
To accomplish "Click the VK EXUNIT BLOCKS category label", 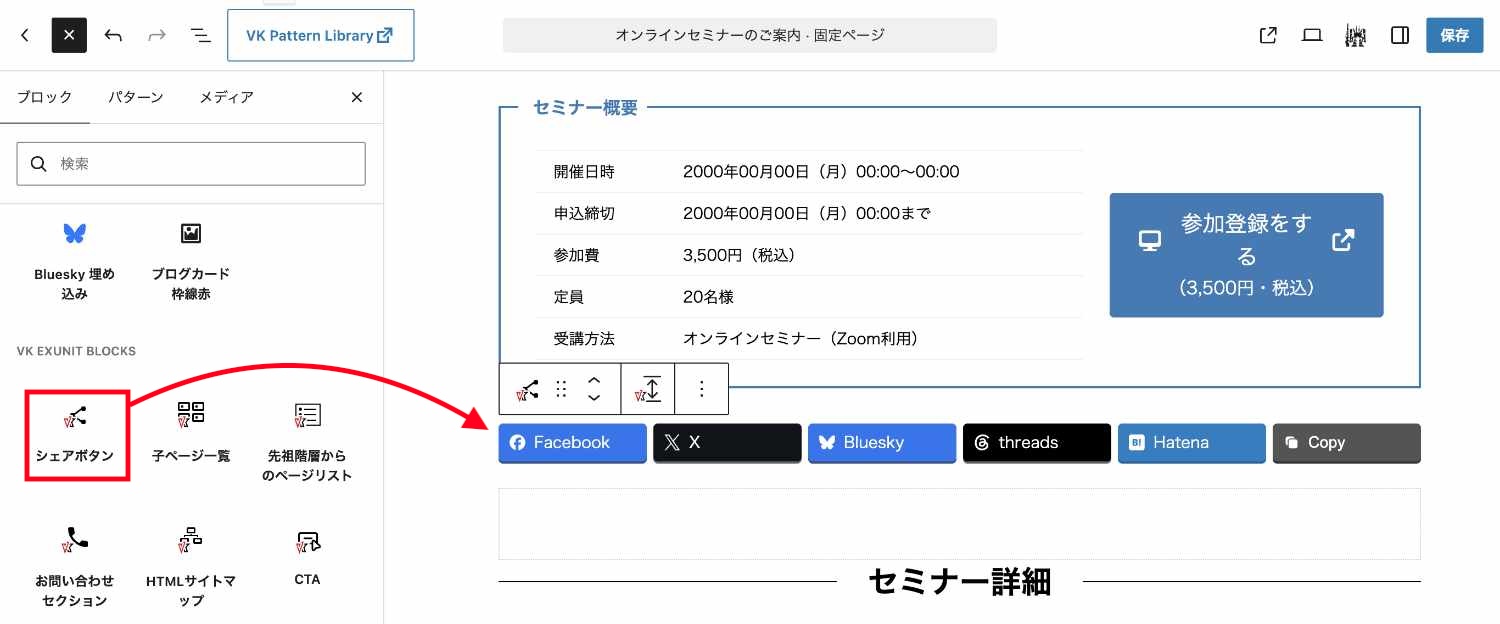I will coord(76,351).
